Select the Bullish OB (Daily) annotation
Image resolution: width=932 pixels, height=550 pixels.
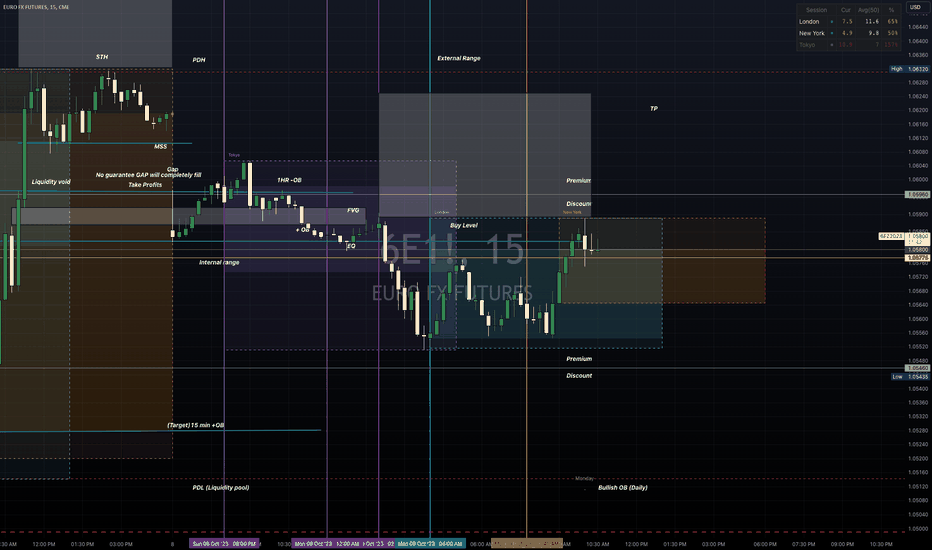(623, 488)
